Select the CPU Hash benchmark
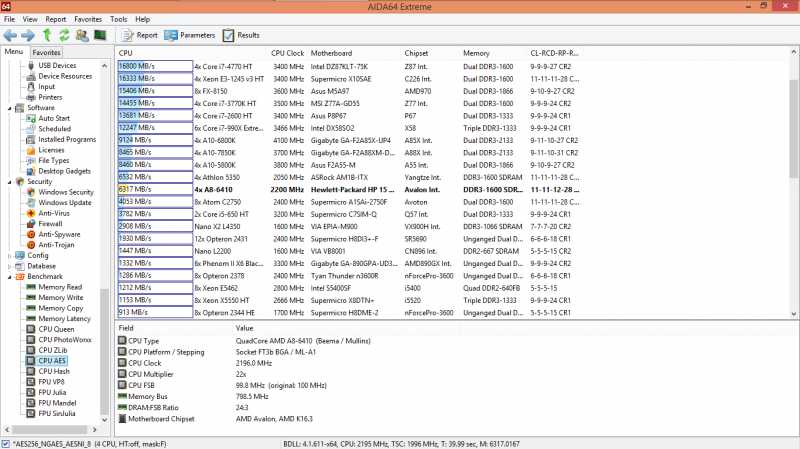Screen dimensions: 800x449 pyautogui.click(x=54, y=371)
